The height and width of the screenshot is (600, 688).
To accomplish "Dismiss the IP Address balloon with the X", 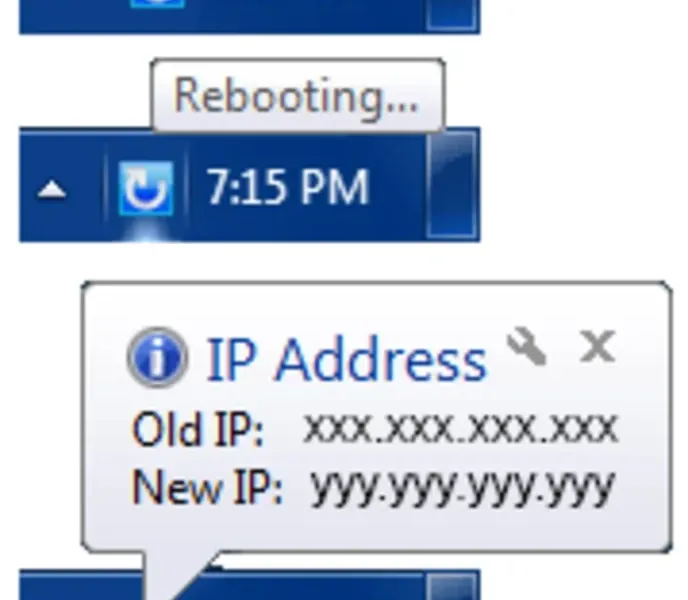I will (598, 346).
